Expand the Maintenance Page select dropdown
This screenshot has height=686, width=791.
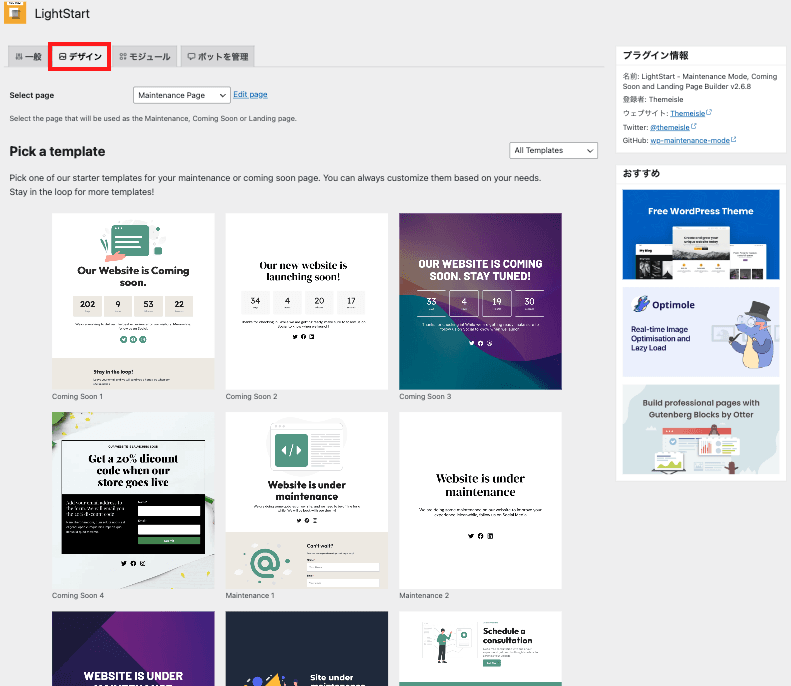pos(182,95)
